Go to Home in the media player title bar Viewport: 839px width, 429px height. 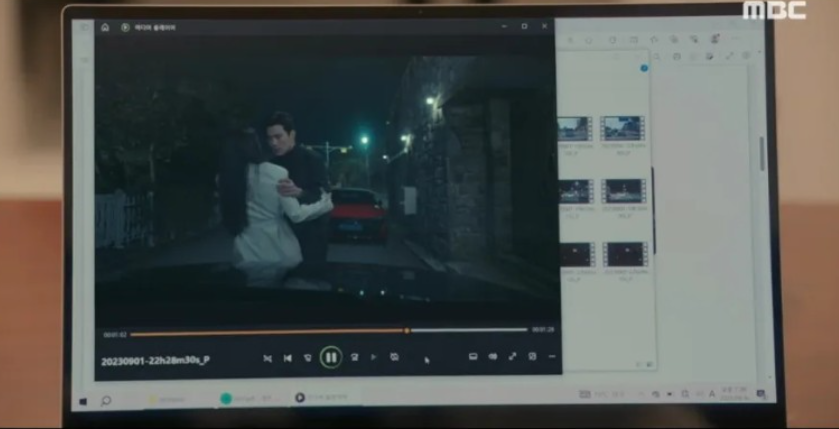point(105,27)
